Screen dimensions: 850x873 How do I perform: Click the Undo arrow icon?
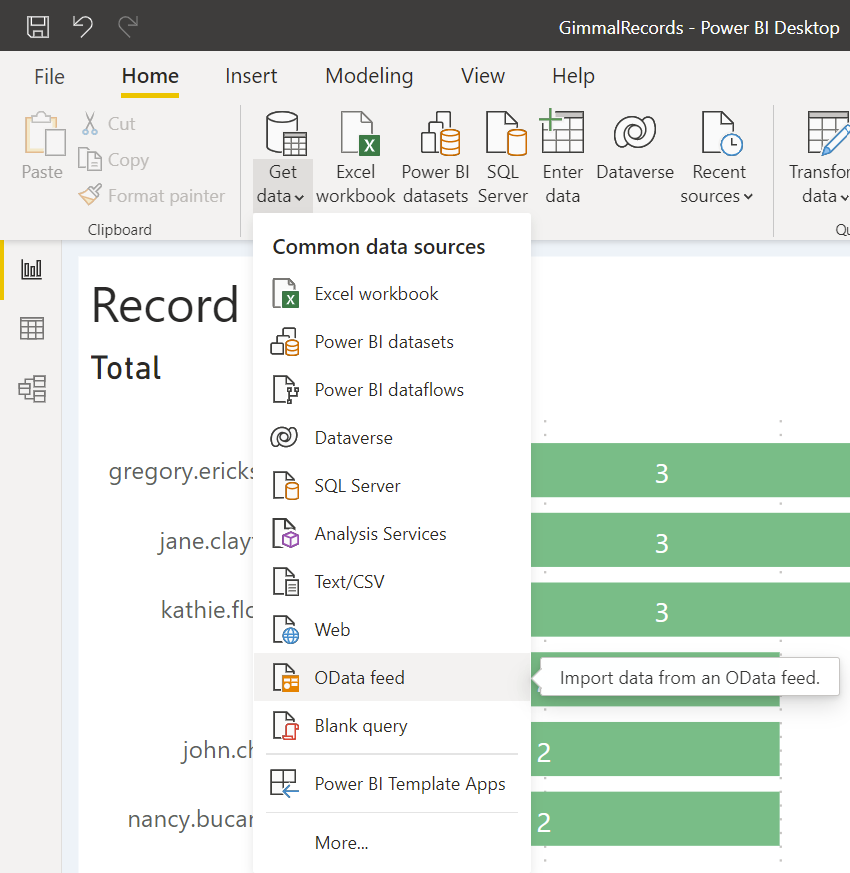(x=82, y=26)
